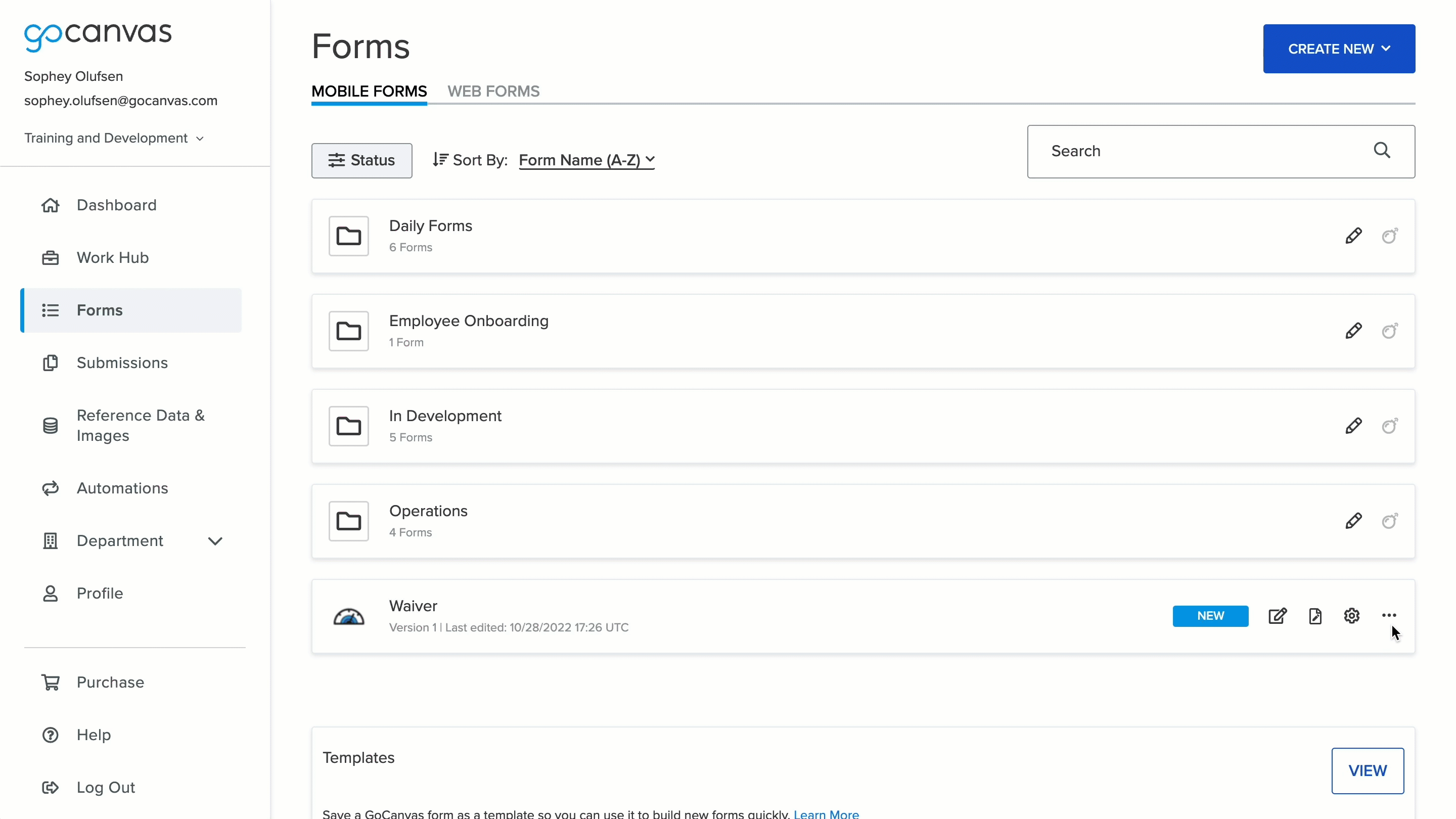Click the Operations folder icon
Image resolution: width=1456 pixels, height=819 pixels.
349,521
